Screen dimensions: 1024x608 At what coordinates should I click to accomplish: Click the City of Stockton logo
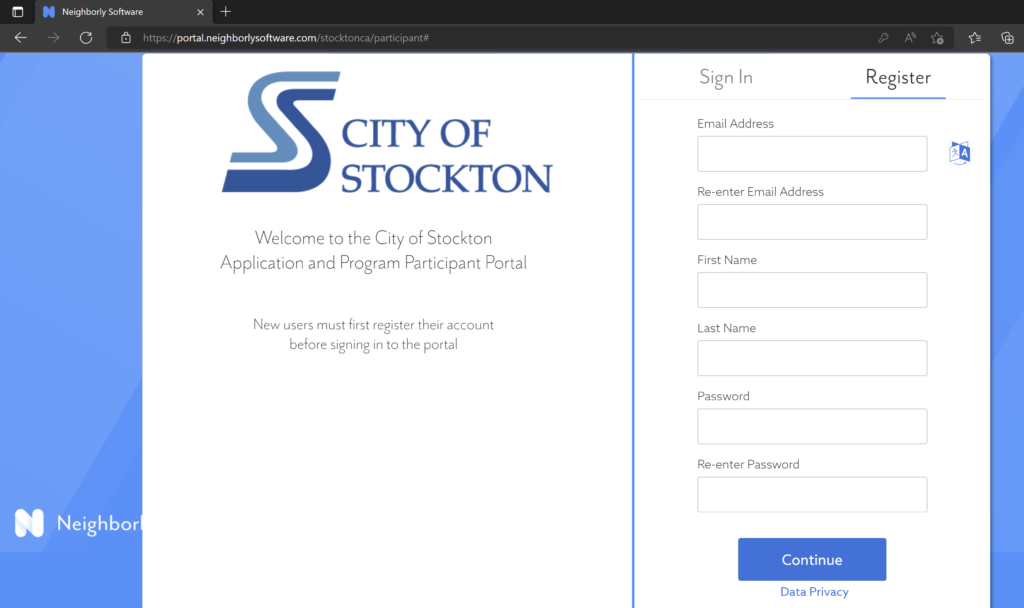click(387, 133)
